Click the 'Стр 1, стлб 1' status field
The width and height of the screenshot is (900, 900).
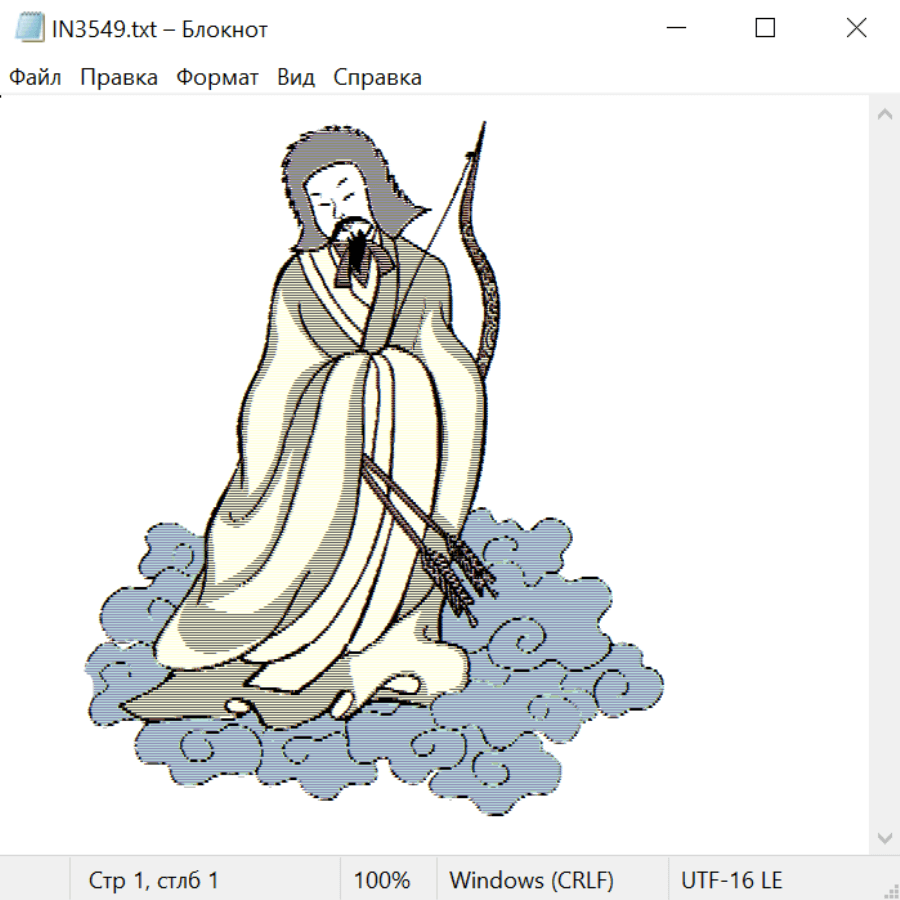point(154,881)
